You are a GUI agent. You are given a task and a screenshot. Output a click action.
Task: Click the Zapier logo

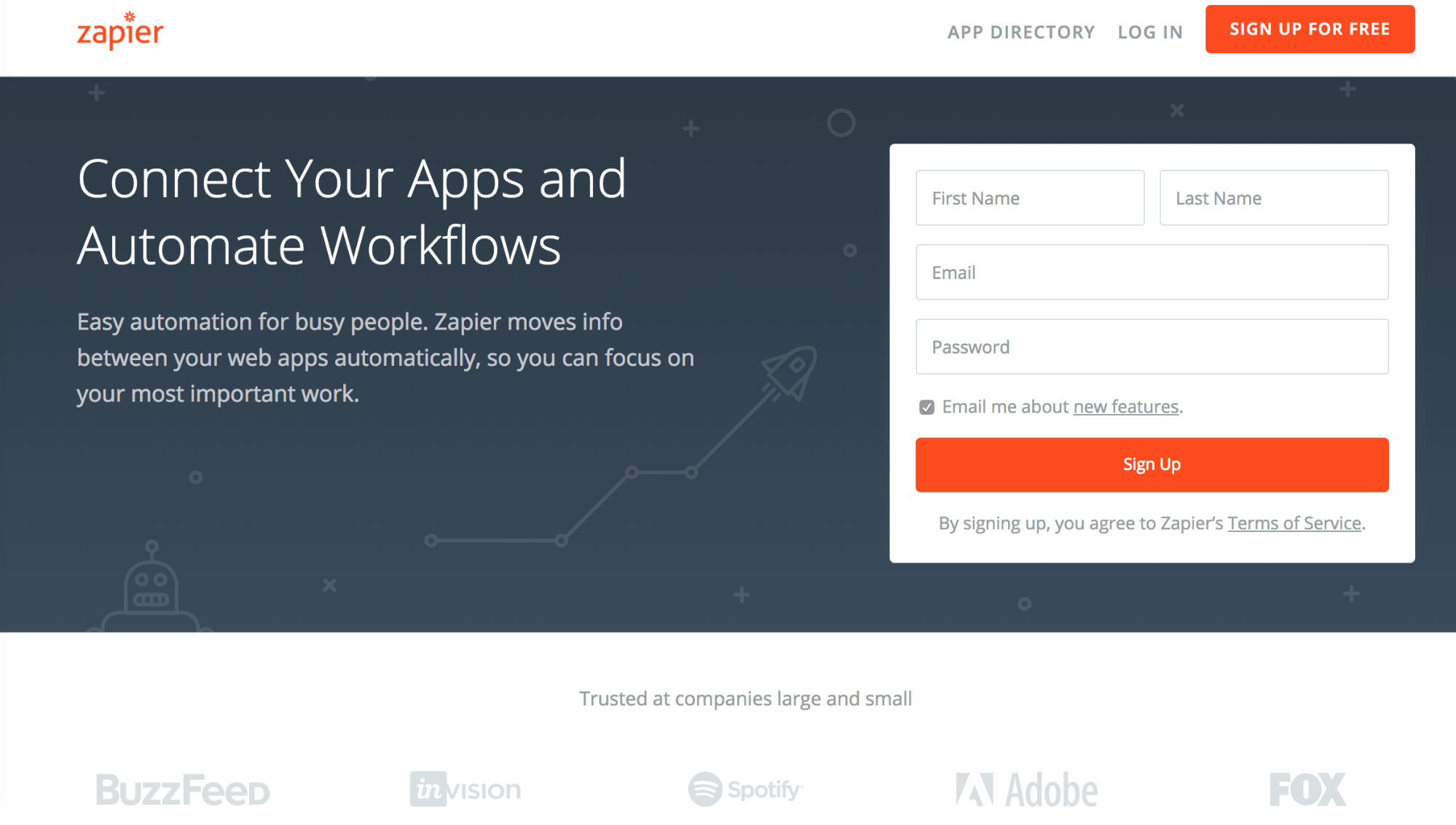click(x=120, y=31)
